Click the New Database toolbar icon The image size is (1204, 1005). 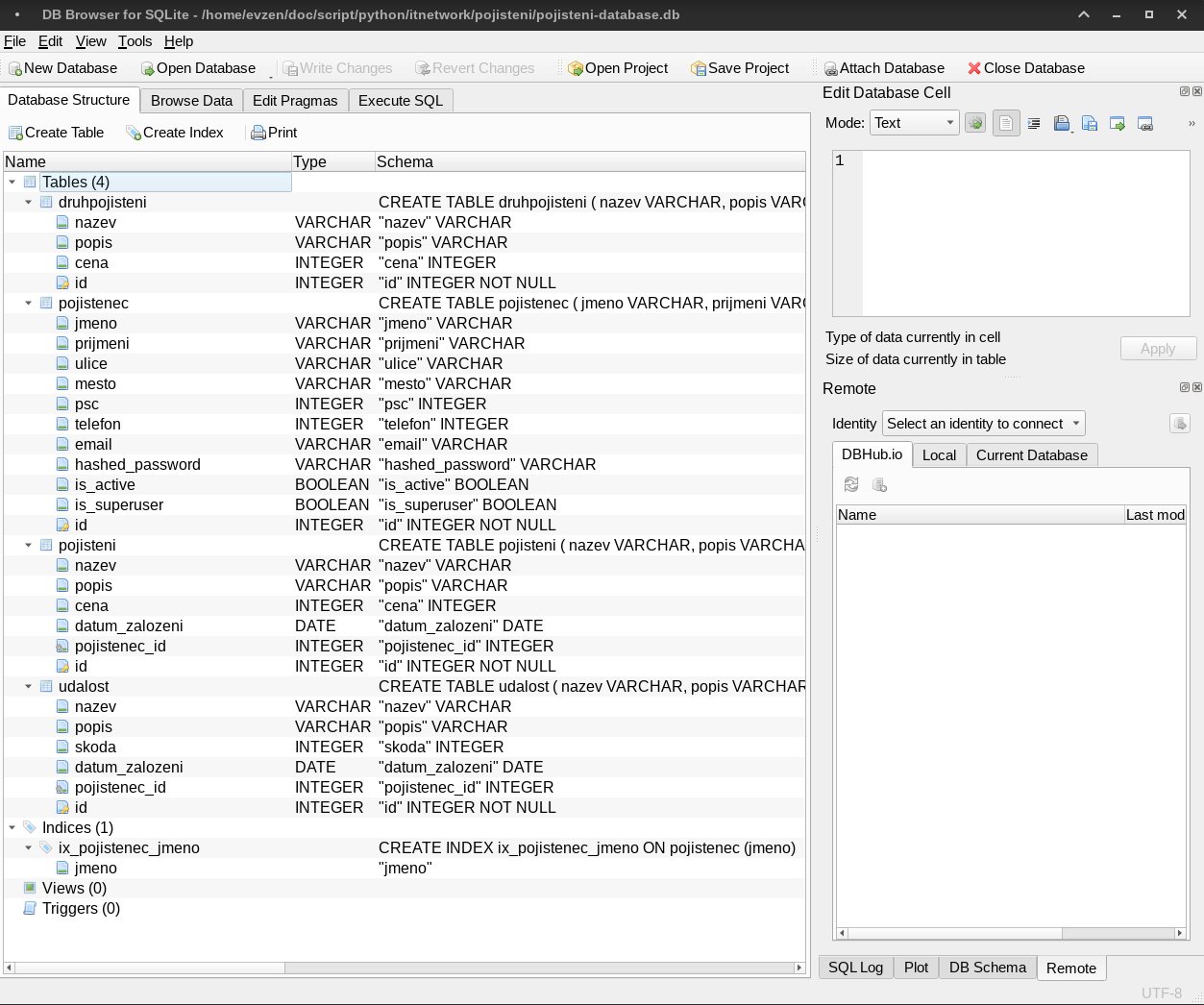pos(15,69)
